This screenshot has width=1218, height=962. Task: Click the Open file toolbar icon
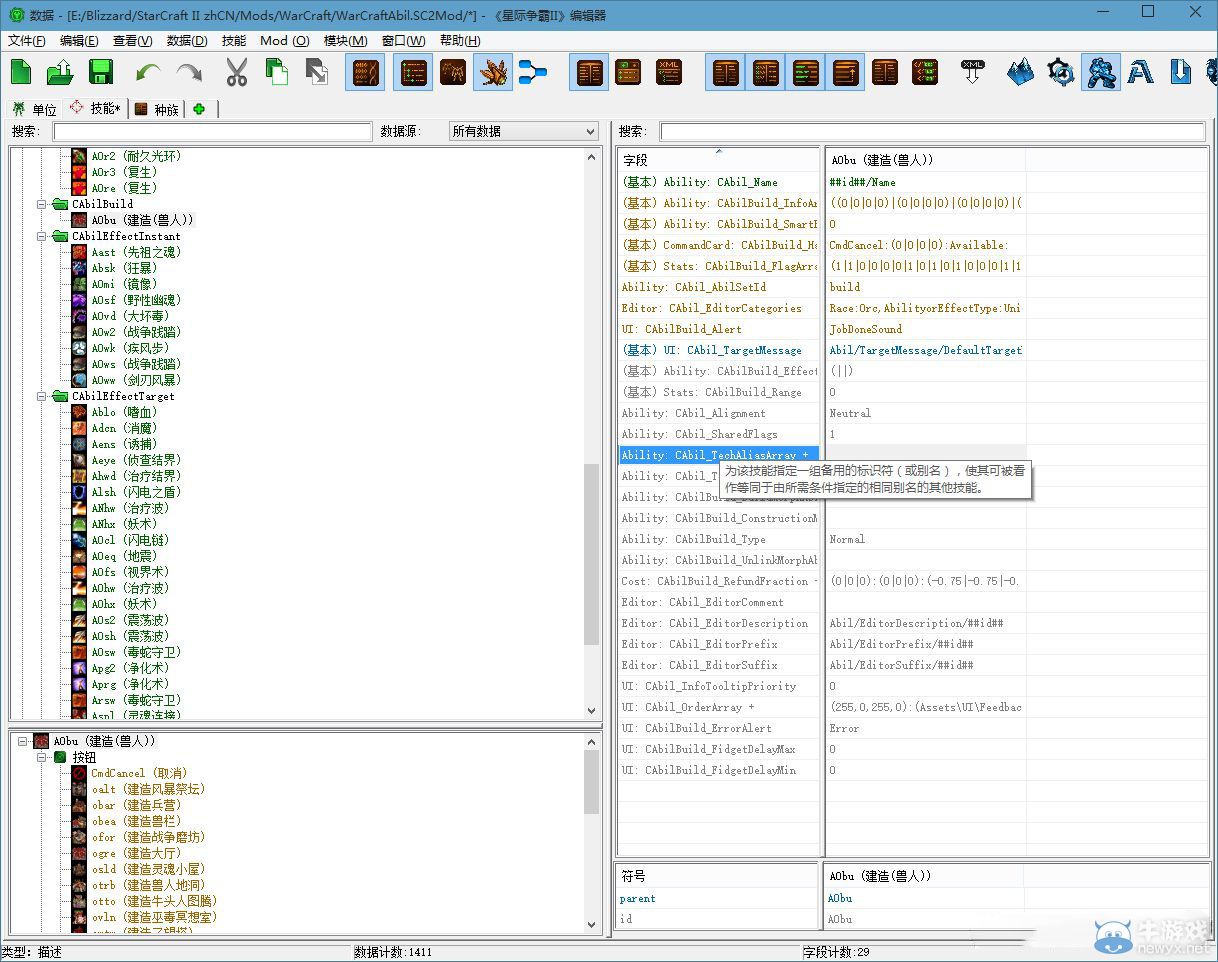point(60,72)
